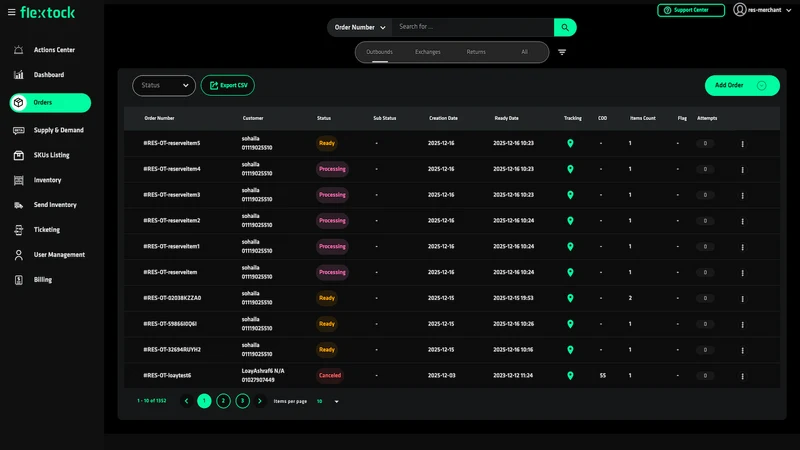The image size is (800, 450).
Task: Expand the Status filter dropdown
Action: pos(164,86)
